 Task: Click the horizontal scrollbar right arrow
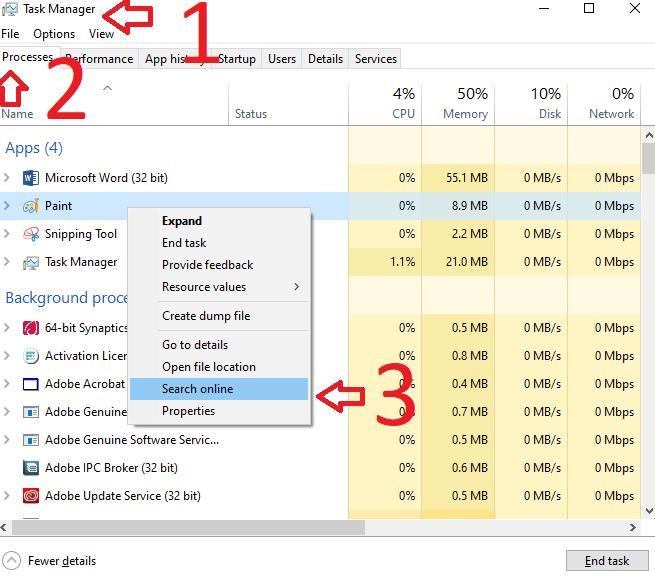coord(633,528)
